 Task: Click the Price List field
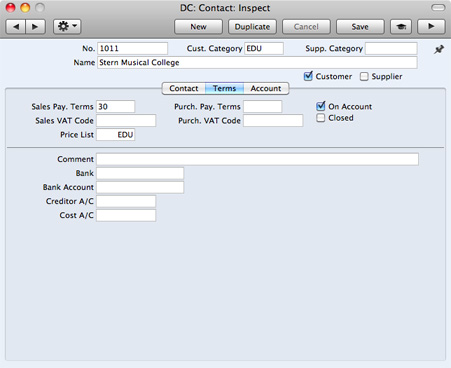tap(116, 134)
